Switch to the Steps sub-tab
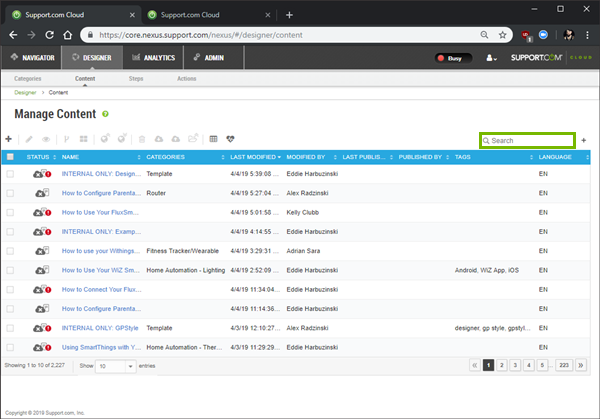The height and width of the screenshot is (419, 600). coord(136,78)
